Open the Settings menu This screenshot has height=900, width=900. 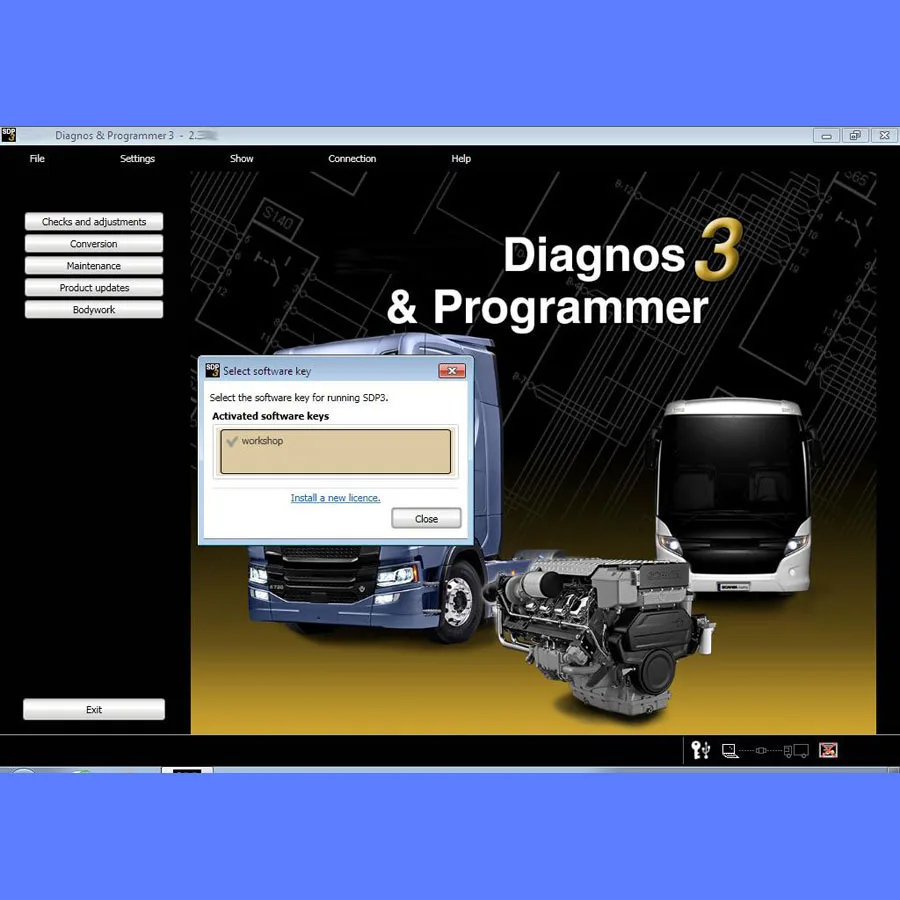coord(137,158)
